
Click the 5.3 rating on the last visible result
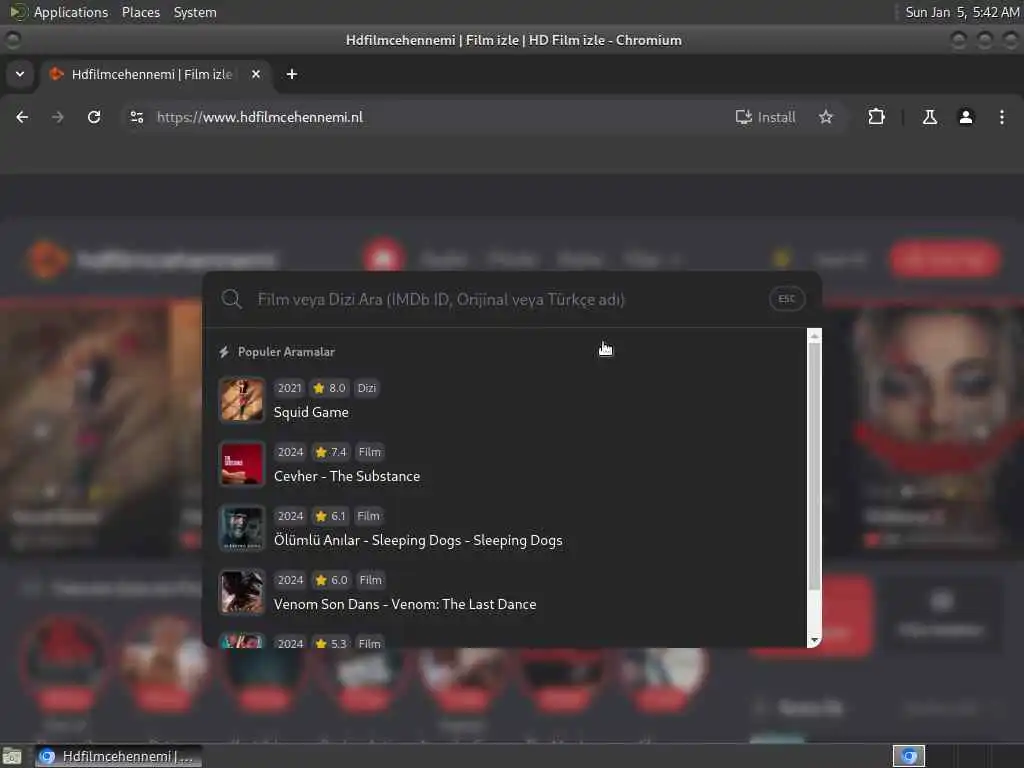coord(331,643)
